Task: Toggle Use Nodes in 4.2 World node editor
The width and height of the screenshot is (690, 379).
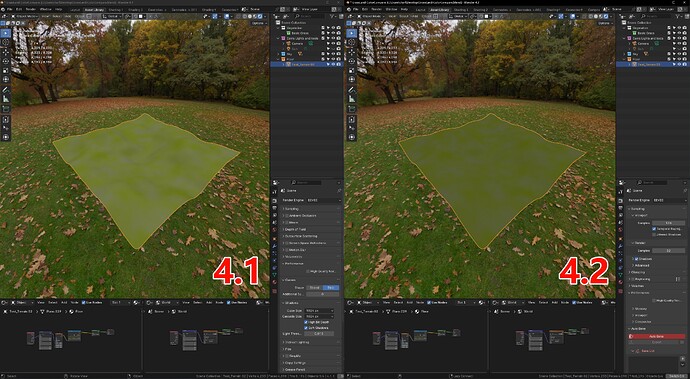Action: [574, 302]
